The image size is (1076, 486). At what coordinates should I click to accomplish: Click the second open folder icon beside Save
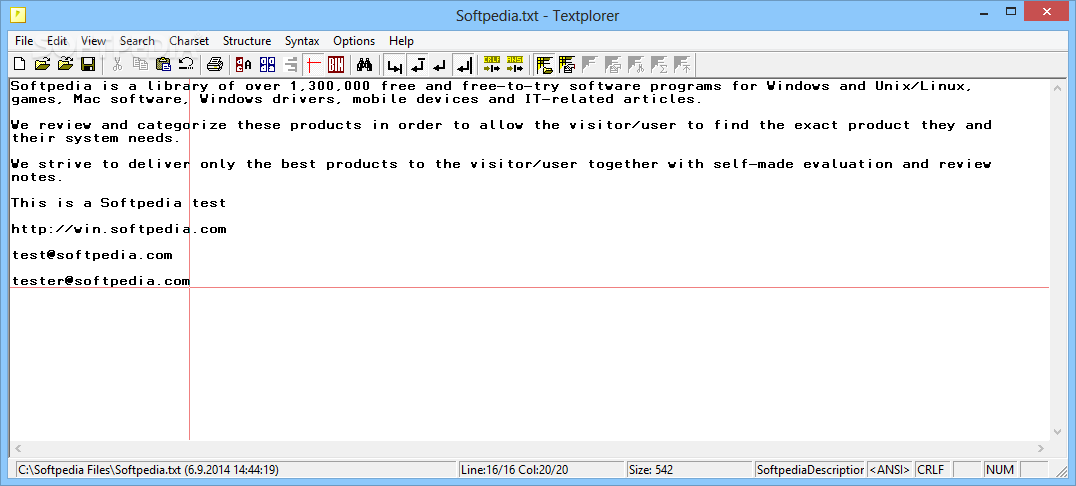point(65,65)
